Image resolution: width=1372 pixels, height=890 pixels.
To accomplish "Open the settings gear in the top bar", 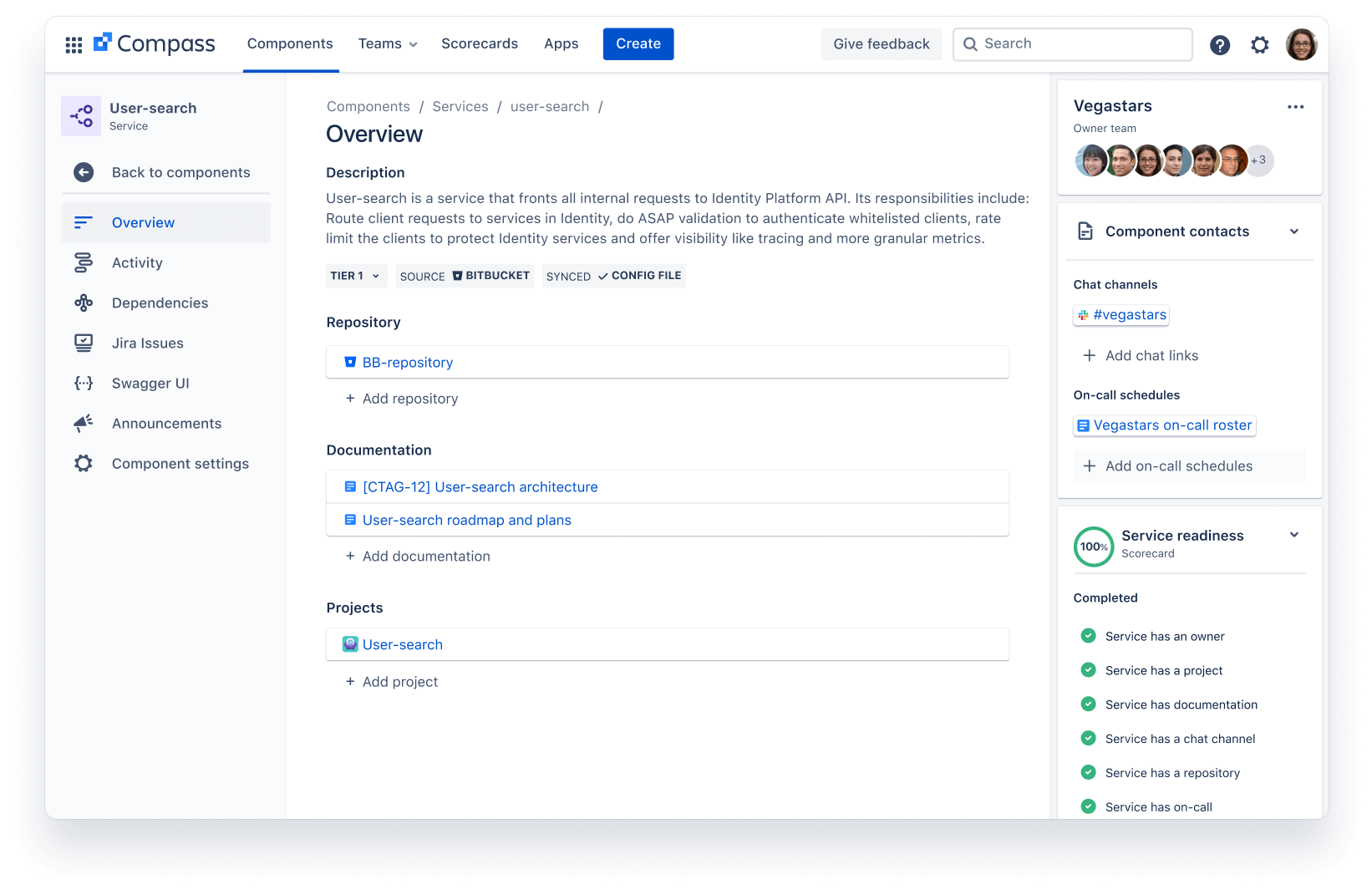I will tap(1259, 44).
